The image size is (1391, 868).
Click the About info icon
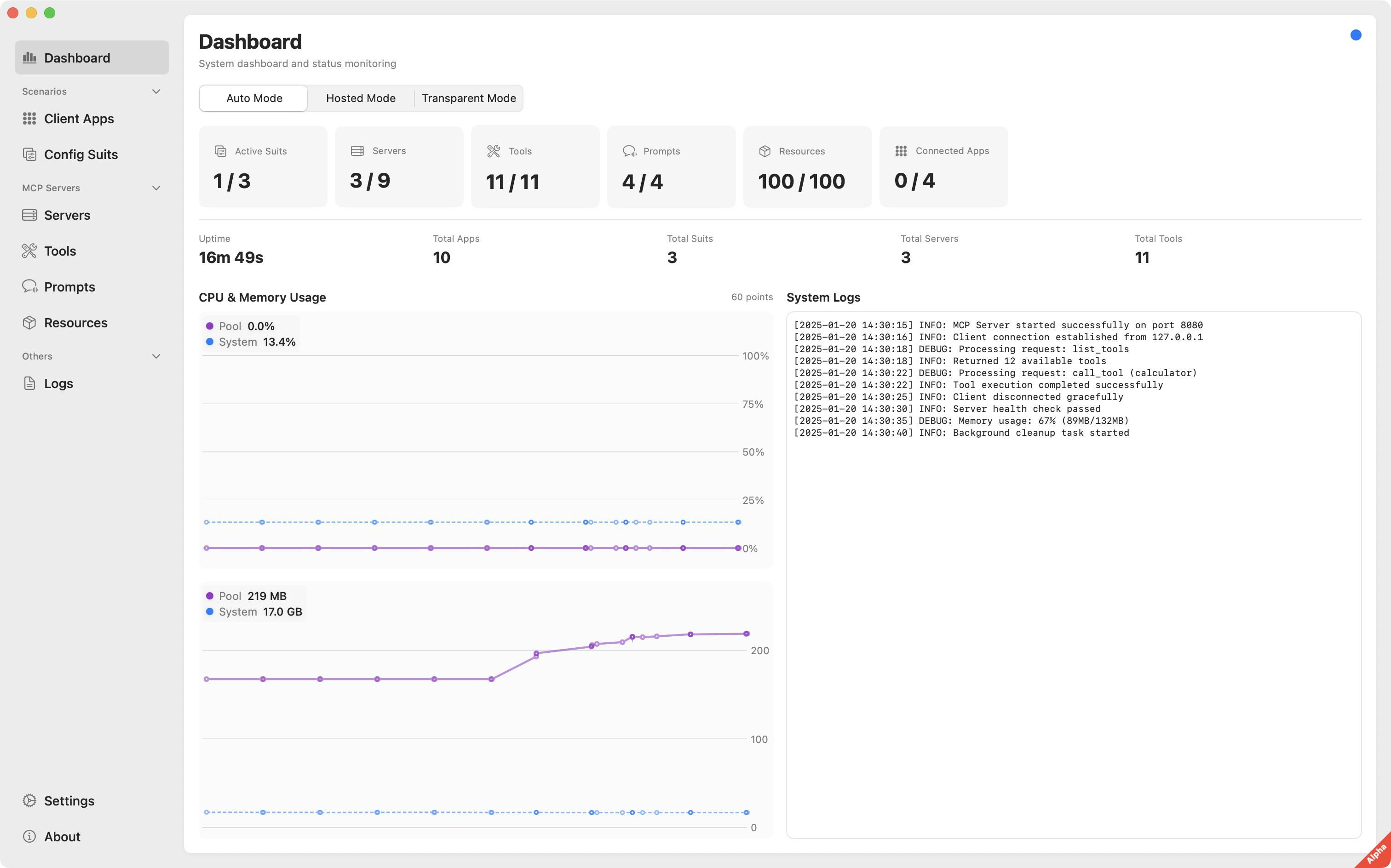pyautogui.click(x=29, y=836)
